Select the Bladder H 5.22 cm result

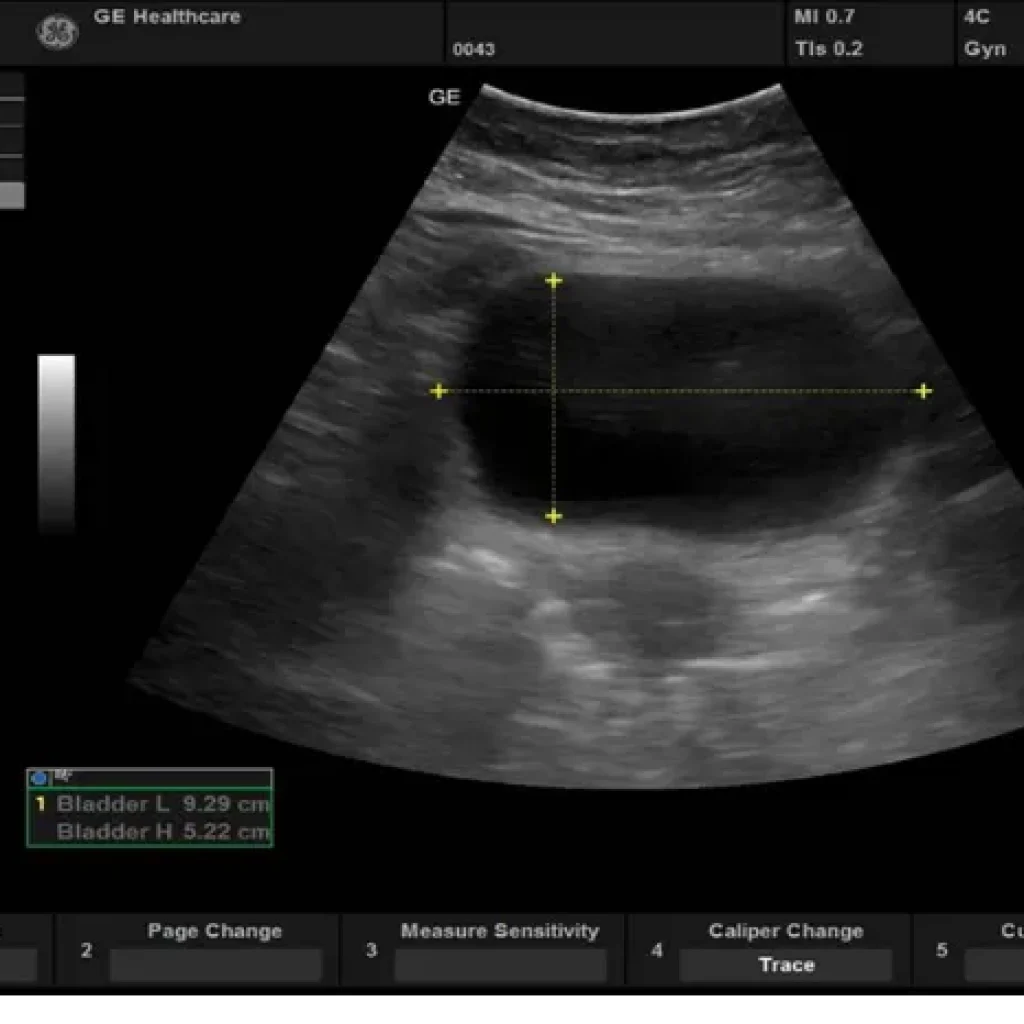point(163,831)
